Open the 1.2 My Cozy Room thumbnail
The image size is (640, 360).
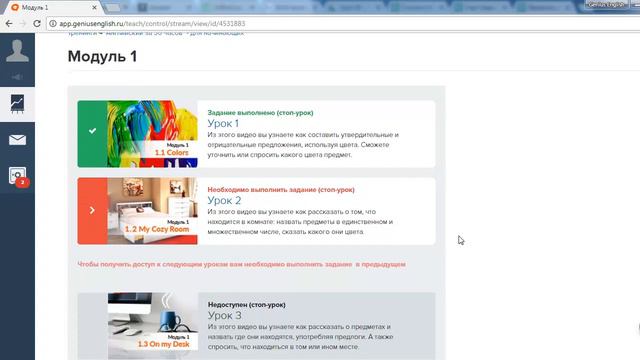click(x=152, y=211)
